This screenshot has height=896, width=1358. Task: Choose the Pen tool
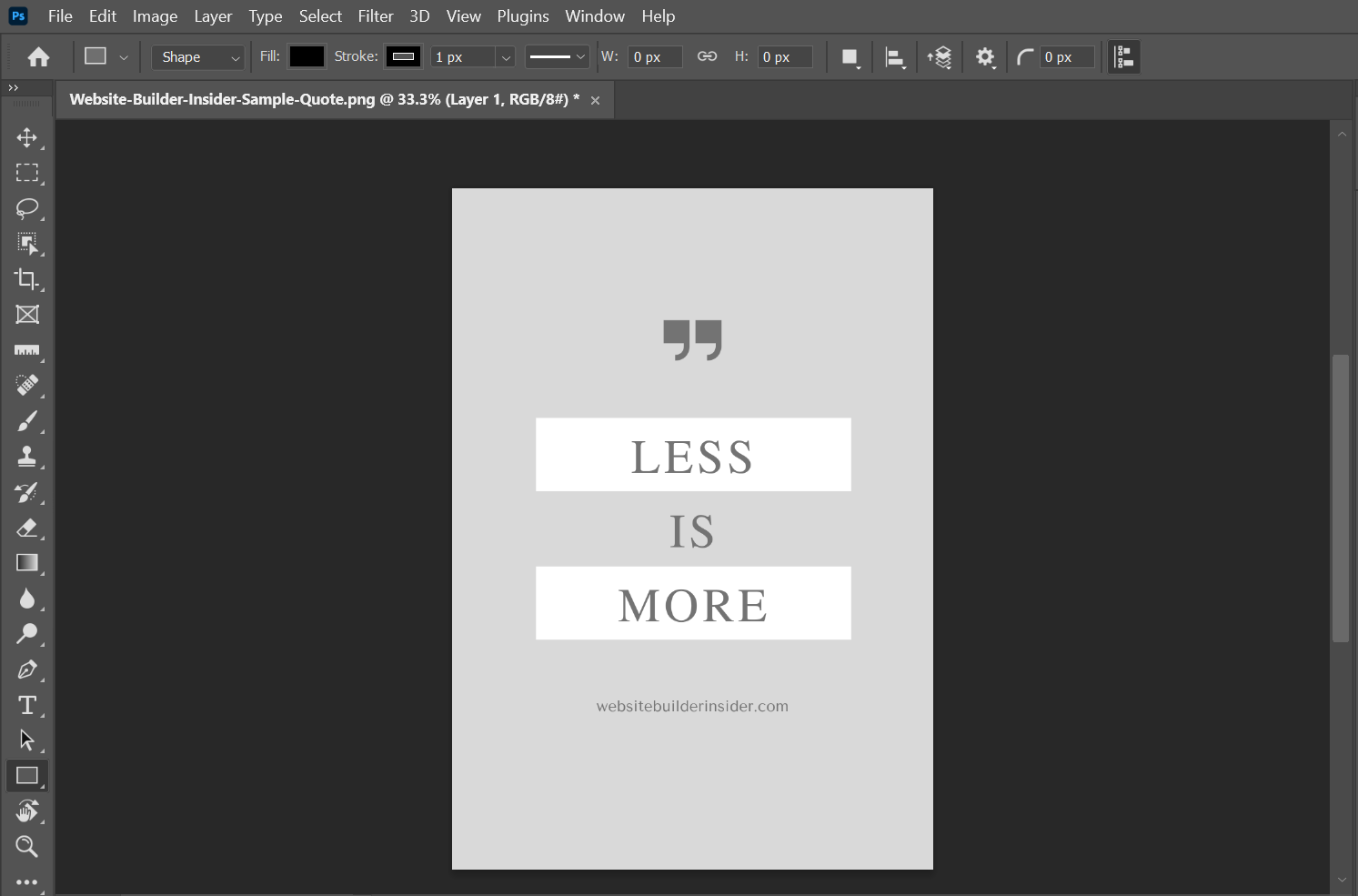coord(26,669)
